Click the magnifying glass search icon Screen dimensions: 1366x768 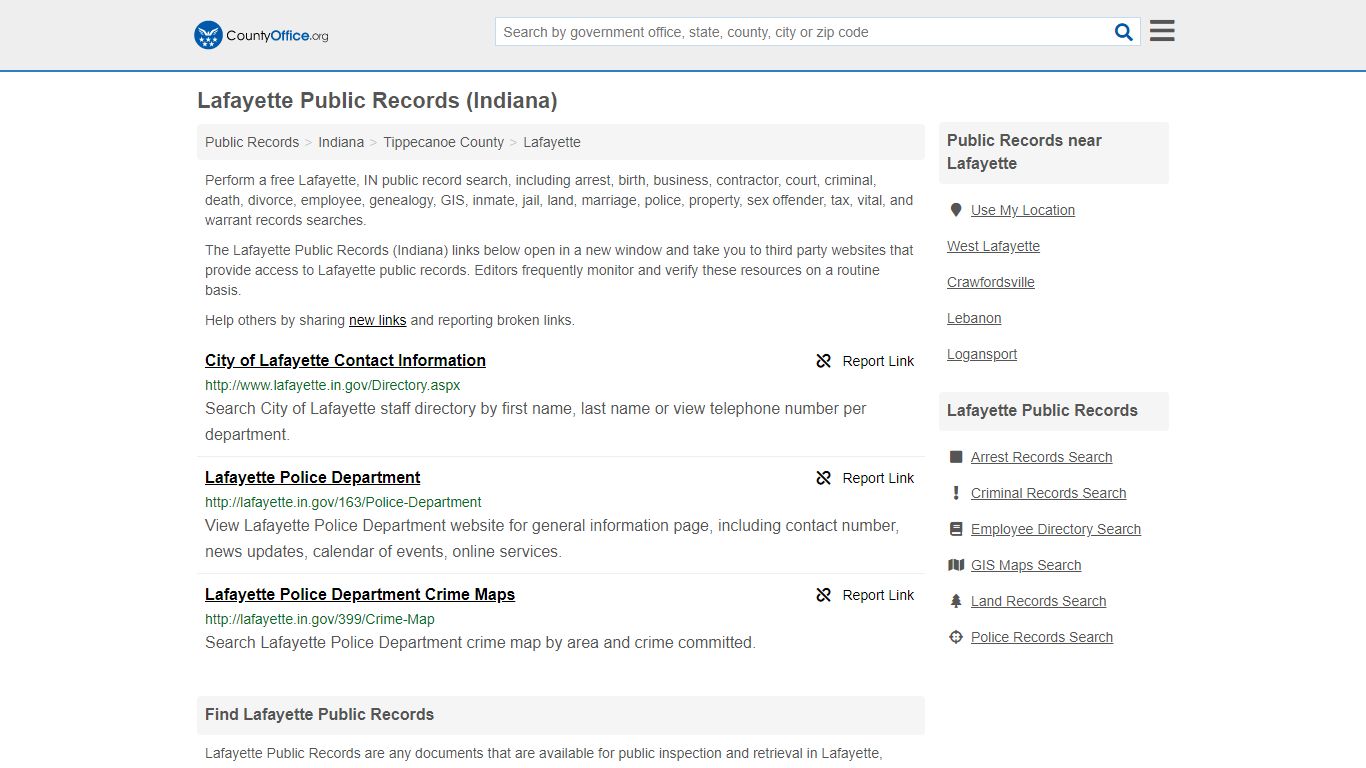click(x=1124, y=32)
